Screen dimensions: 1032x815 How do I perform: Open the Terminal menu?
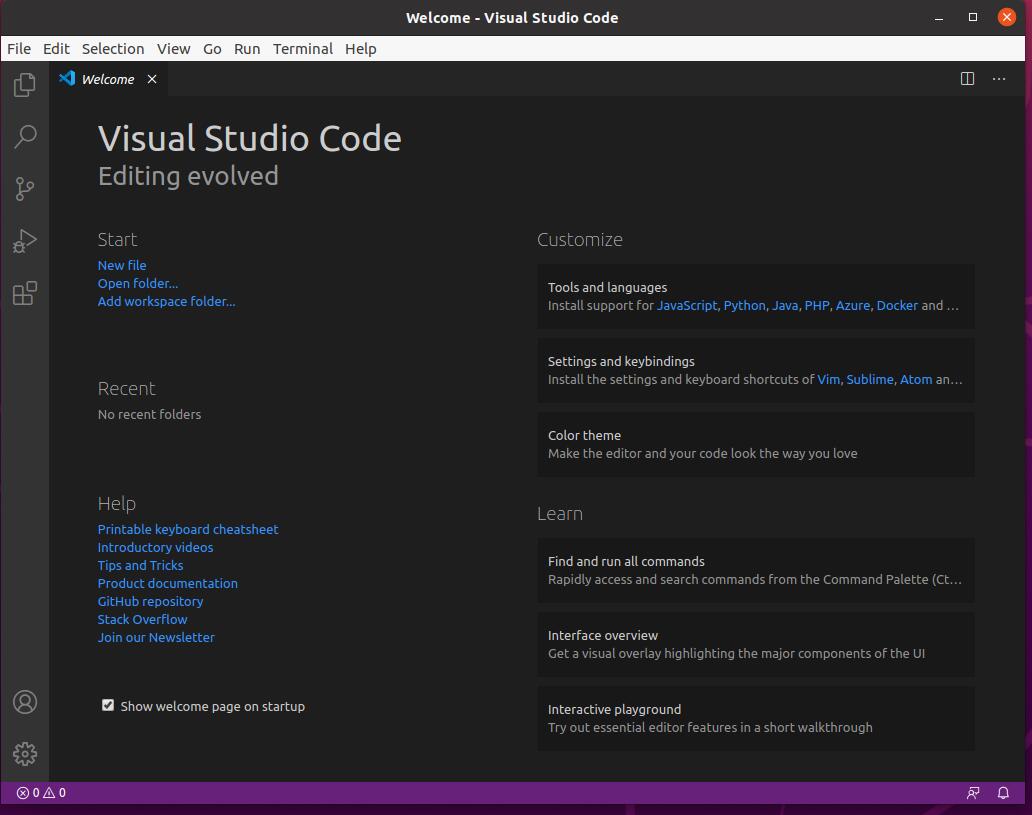coord(303,49)
